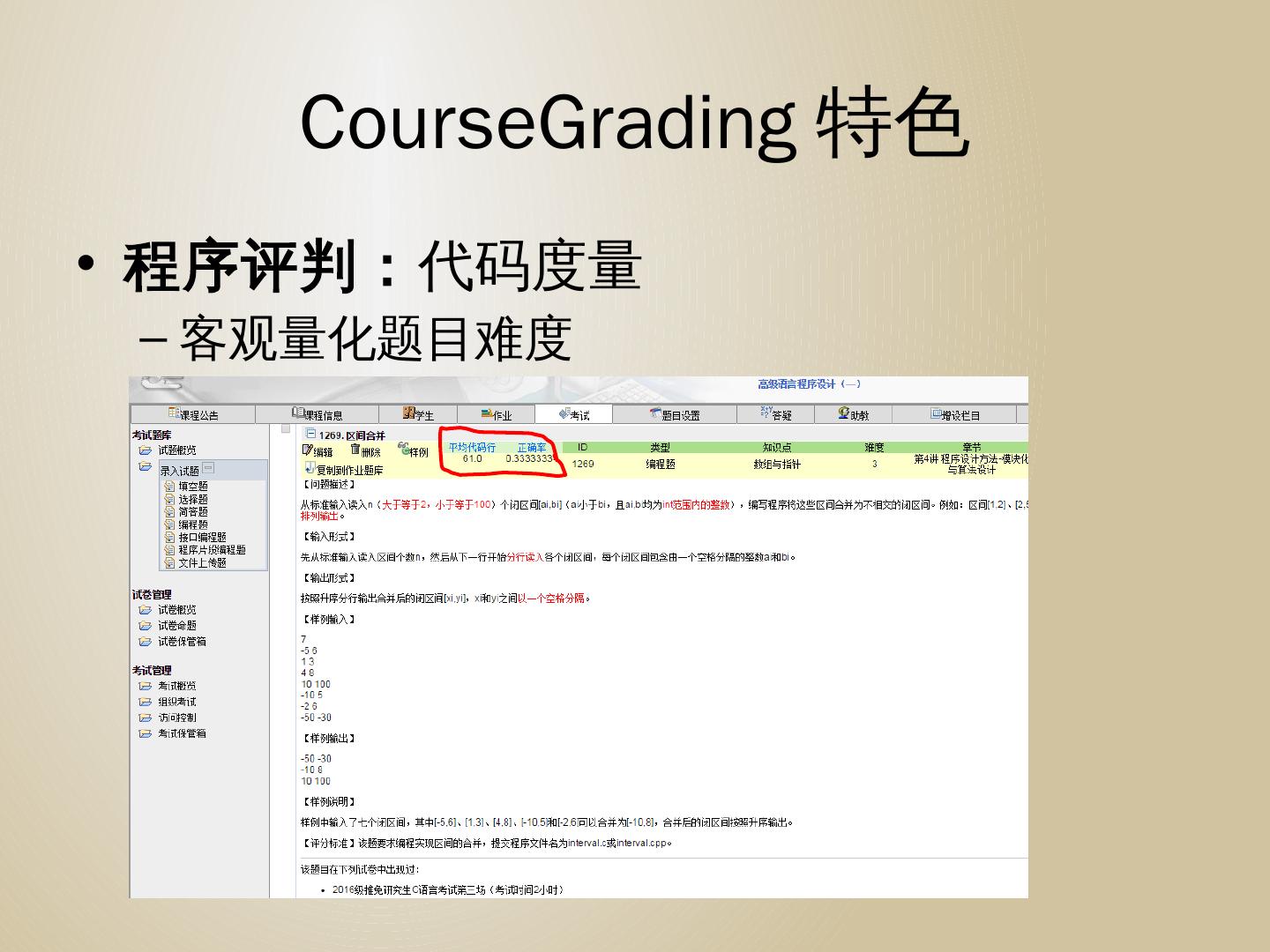Click the folder icon beside 访问控制
Screen dimensions: 1270x952
(146, 718)
